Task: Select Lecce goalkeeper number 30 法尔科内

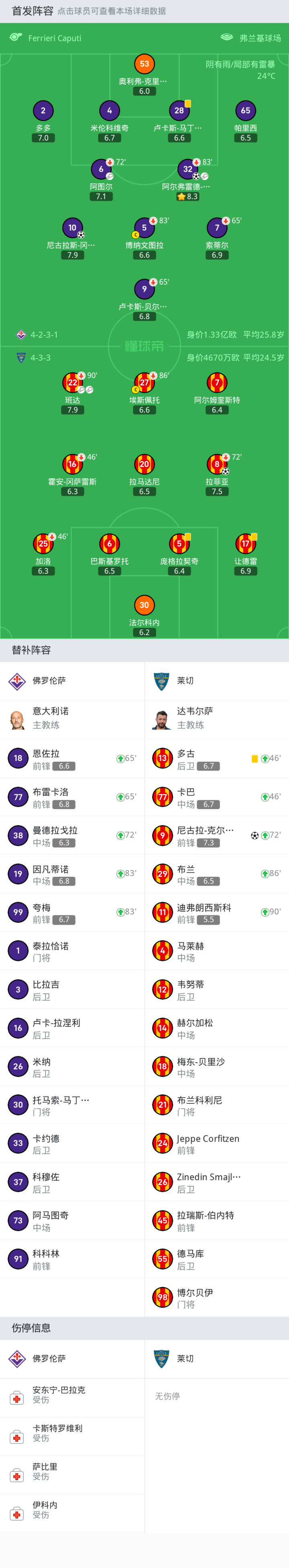Action: pyautogui.click(x=144, y=604)
